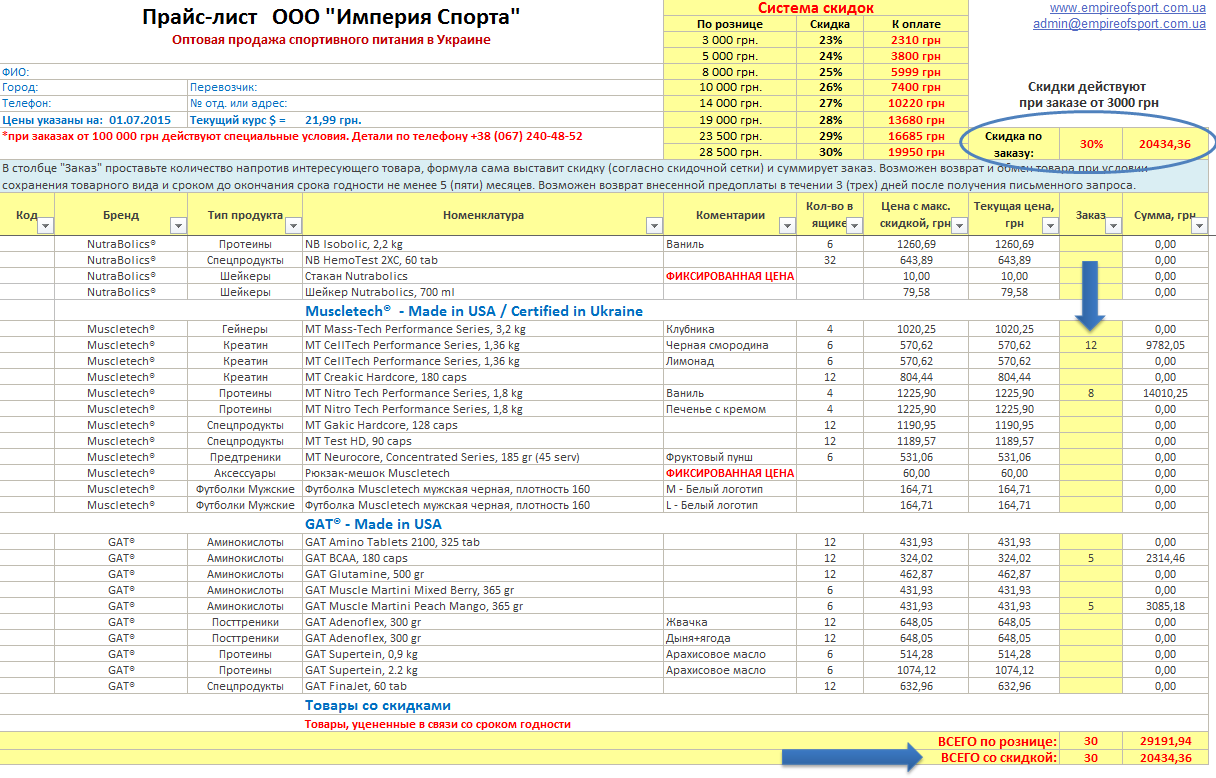The width and height of the screenshot is (1216, 778).
Task: Select the "M - Белый логотип" comment cell
Action: coord(730,489)
